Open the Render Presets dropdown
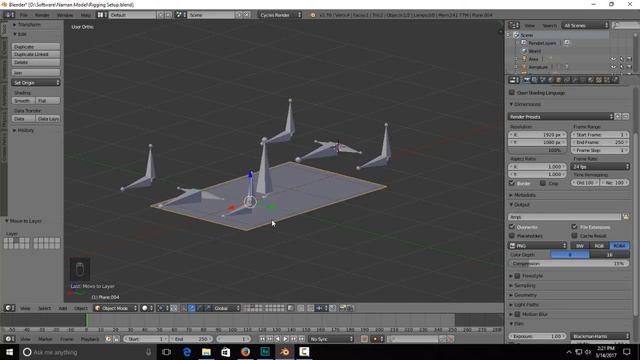 561,117
